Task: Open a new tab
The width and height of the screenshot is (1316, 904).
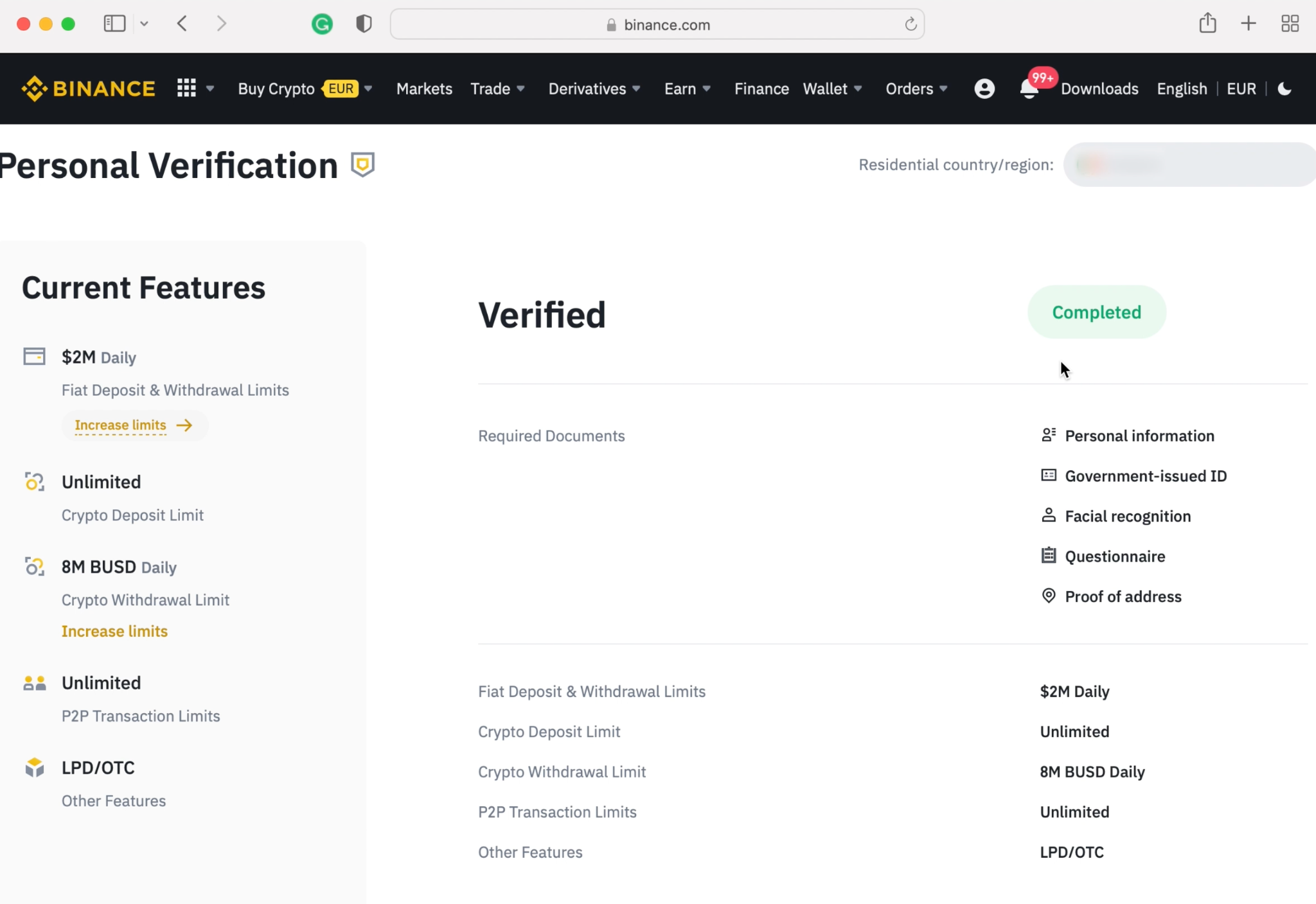Action: [x=1248, y=24]
